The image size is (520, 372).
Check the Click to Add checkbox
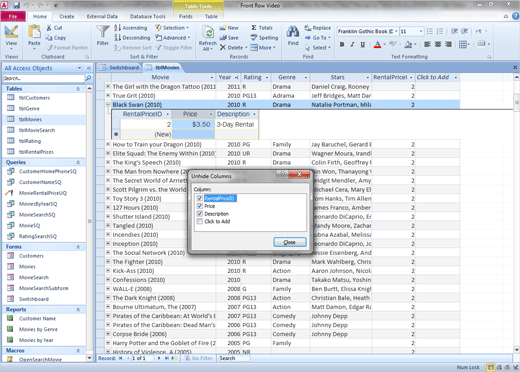coord(200,221)
